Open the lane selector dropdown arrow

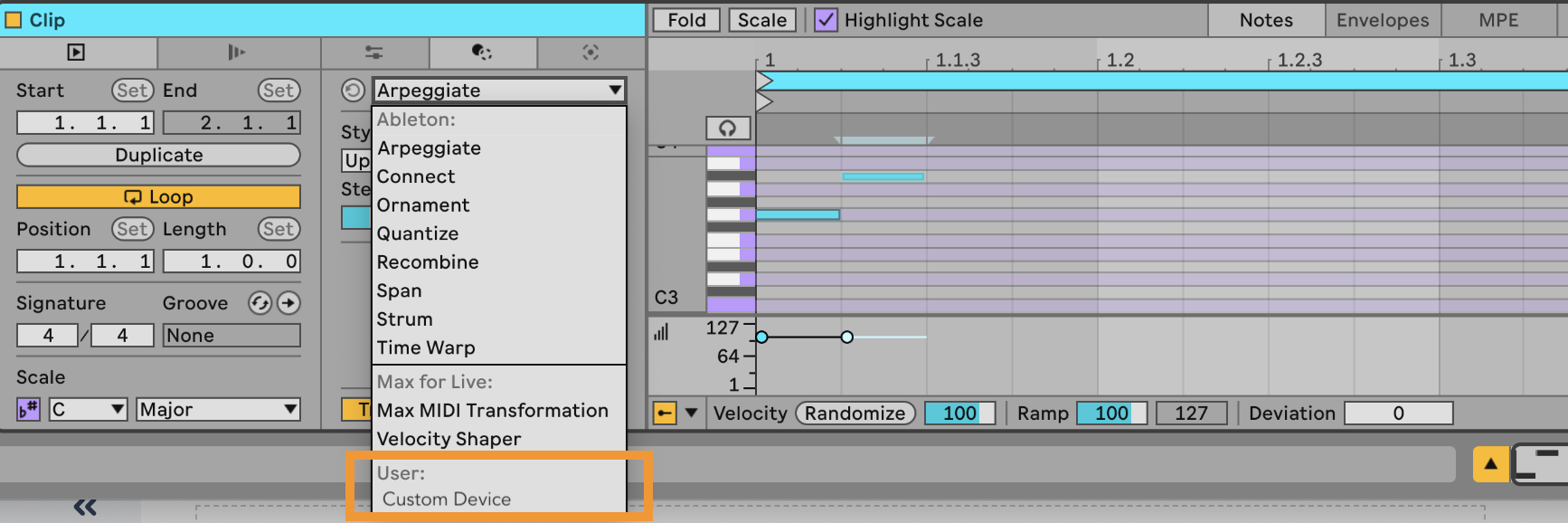click(692, 414)
